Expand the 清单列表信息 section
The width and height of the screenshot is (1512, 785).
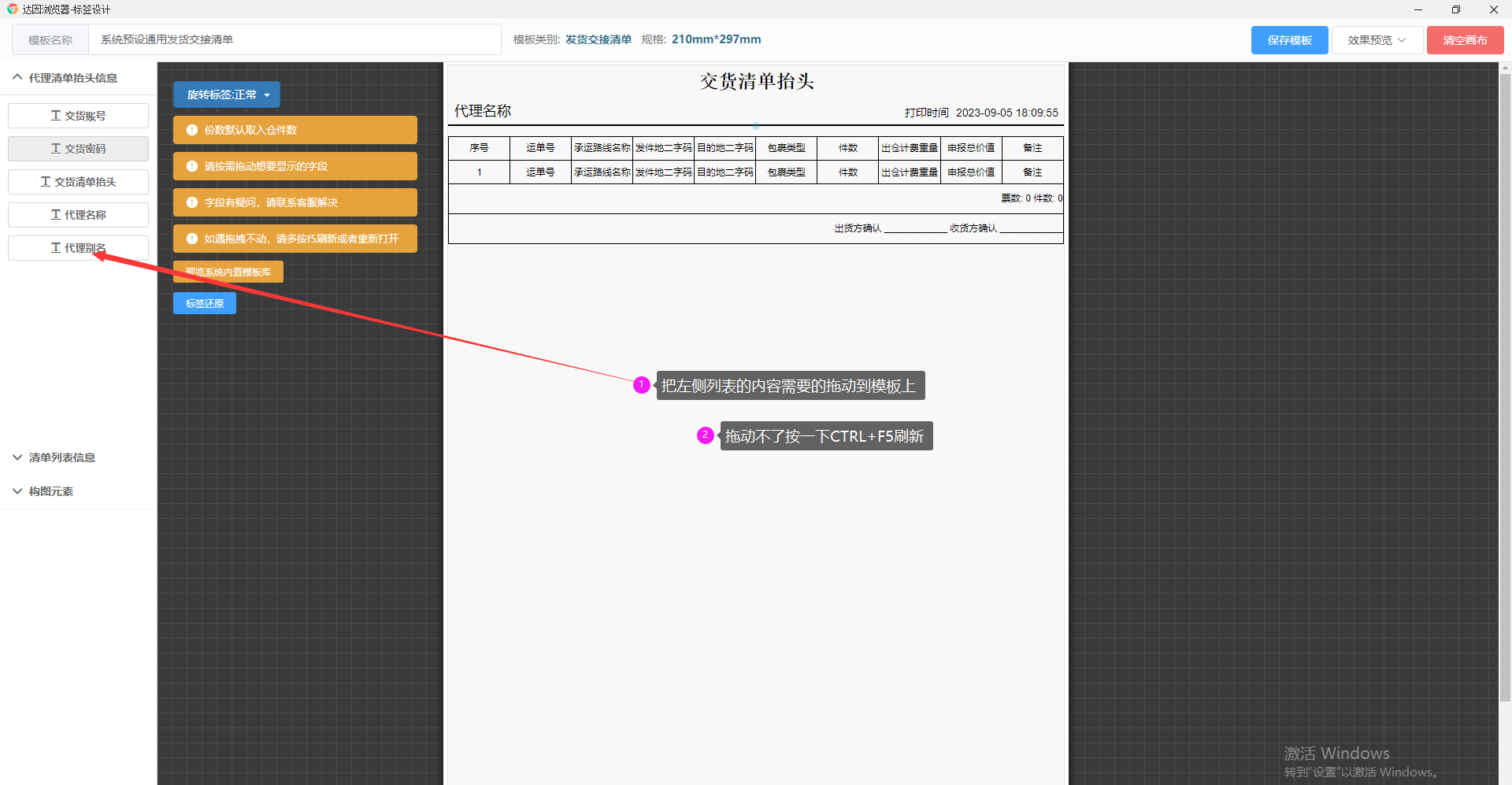point(17,457)
